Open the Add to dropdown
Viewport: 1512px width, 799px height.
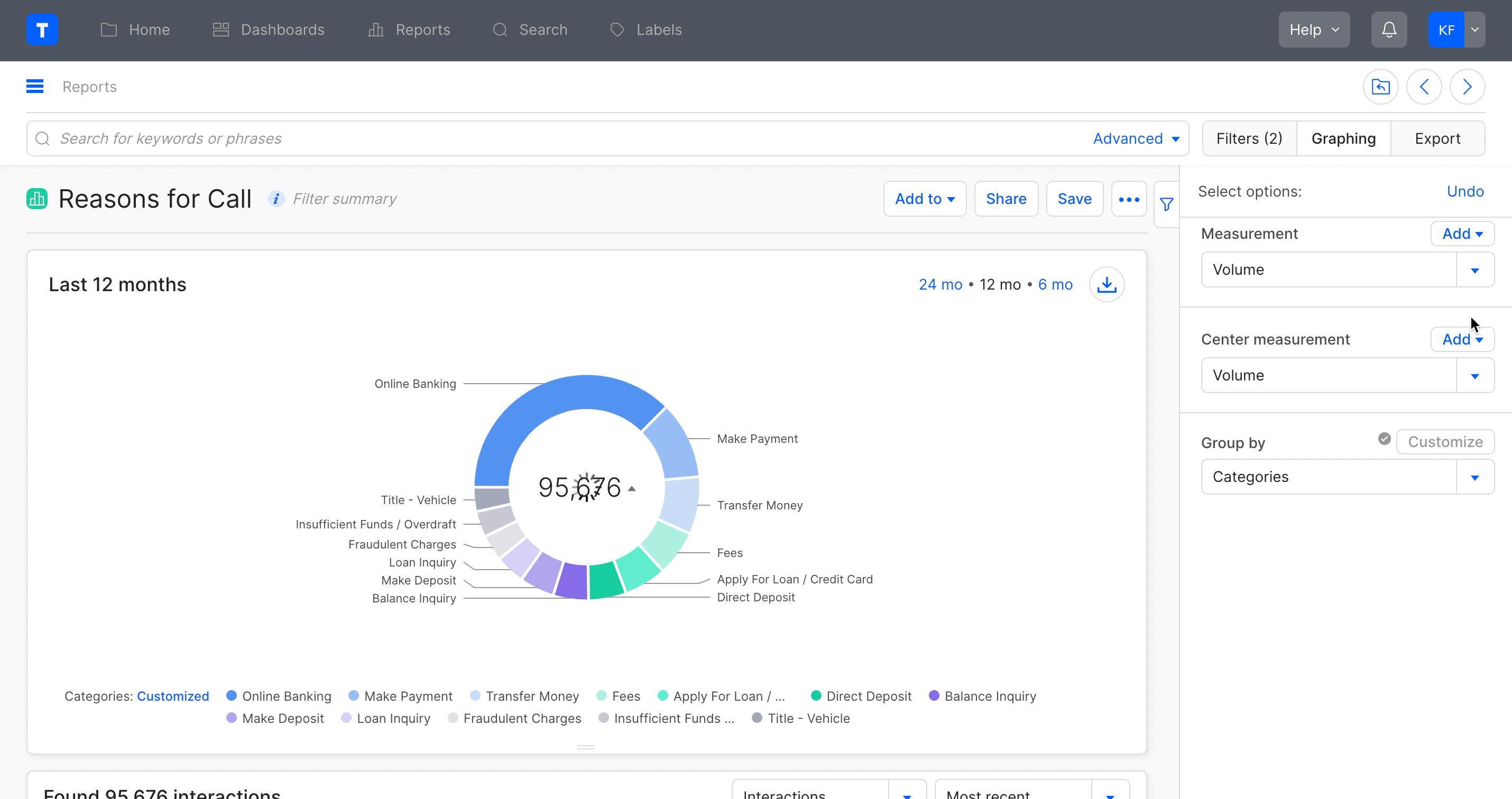pos(924,199)
